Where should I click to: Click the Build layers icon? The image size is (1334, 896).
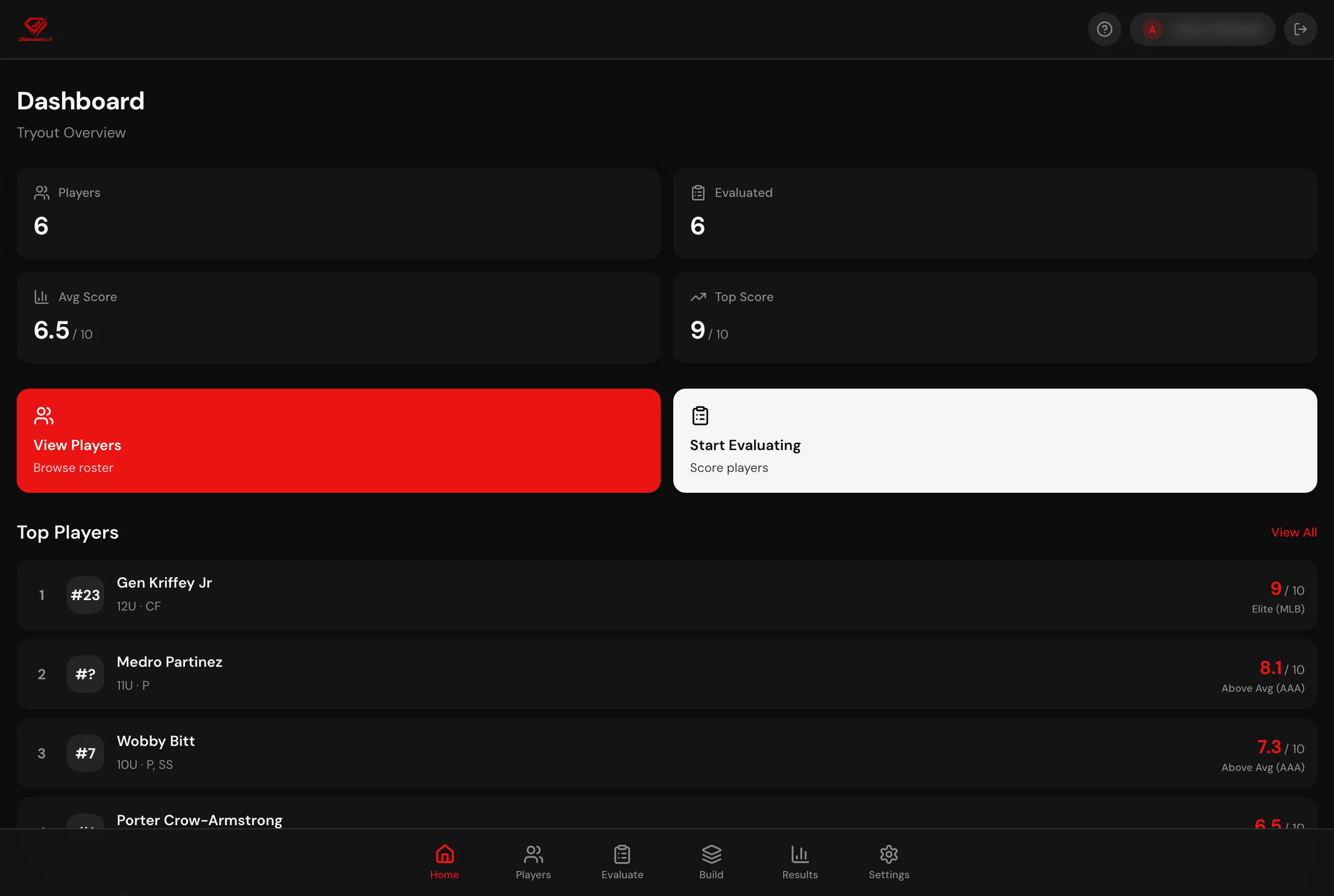[712, 854]
